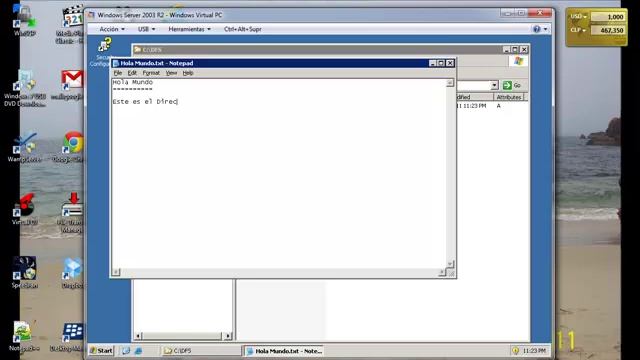This screenshot has width=640, height=360.
Task: Open the USD currency dropdown in the gadget
Action: 578,16
